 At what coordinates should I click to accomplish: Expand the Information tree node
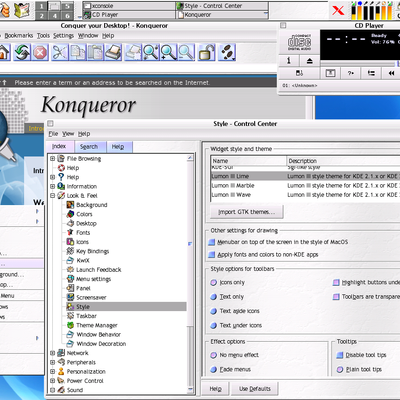click(53, 186)
